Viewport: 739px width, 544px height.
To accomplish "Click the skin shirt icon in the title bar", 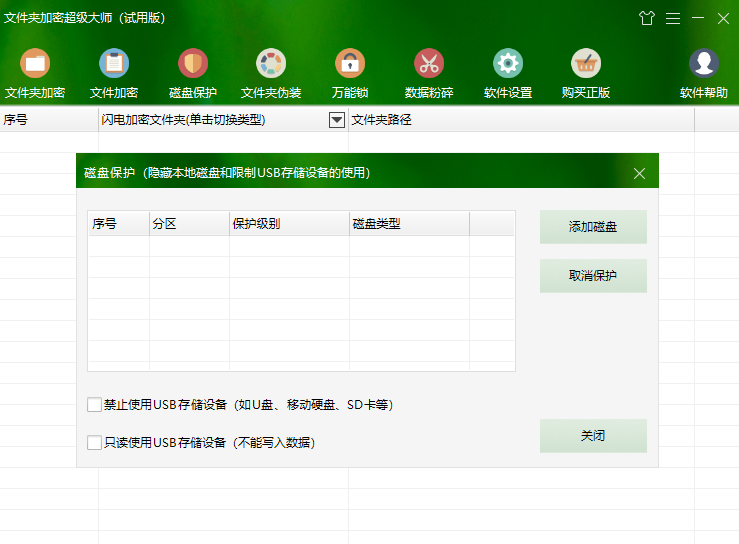I will (646, 18).
